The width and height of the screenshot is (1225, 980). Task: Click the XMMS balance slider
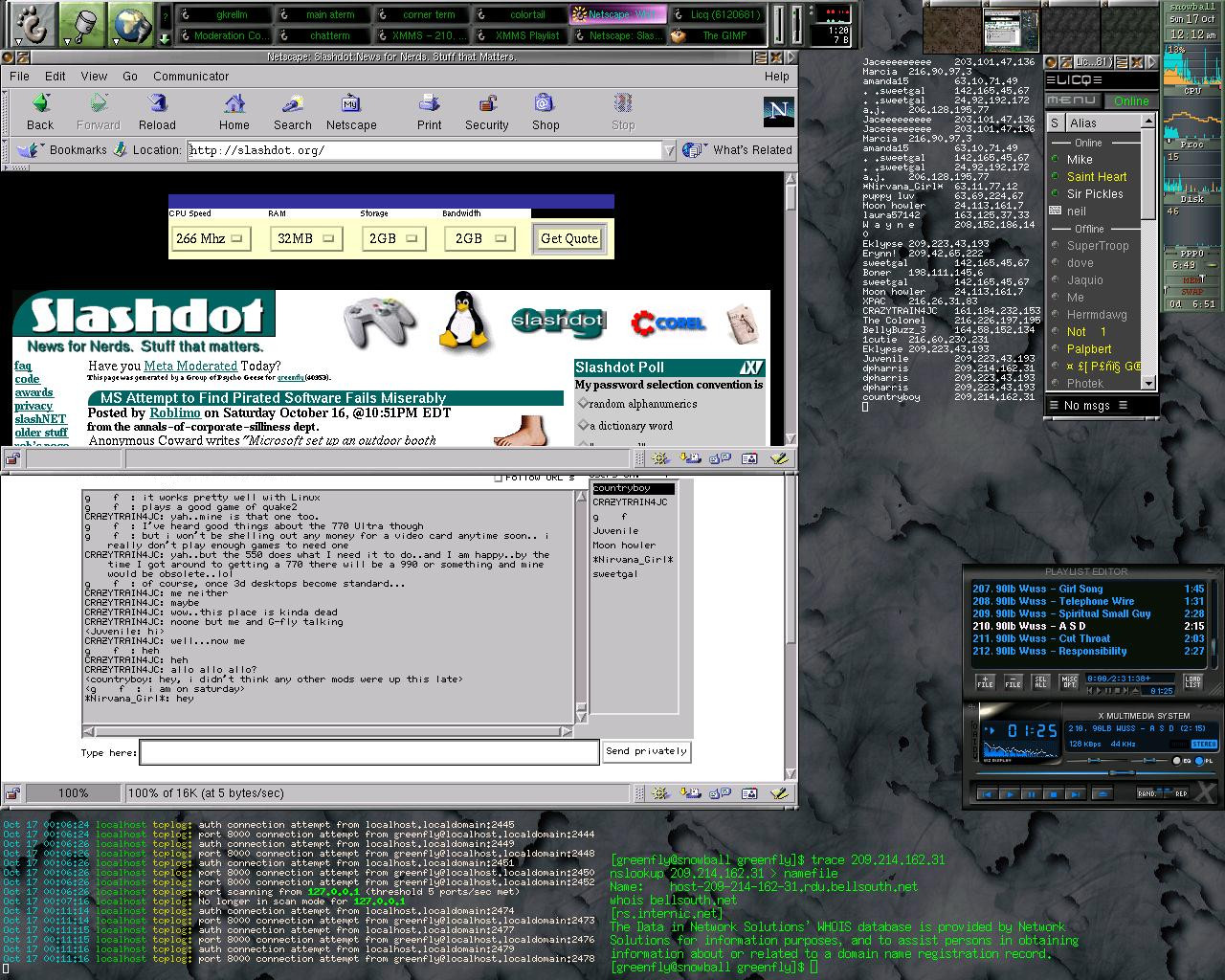tap(1149, 761)
